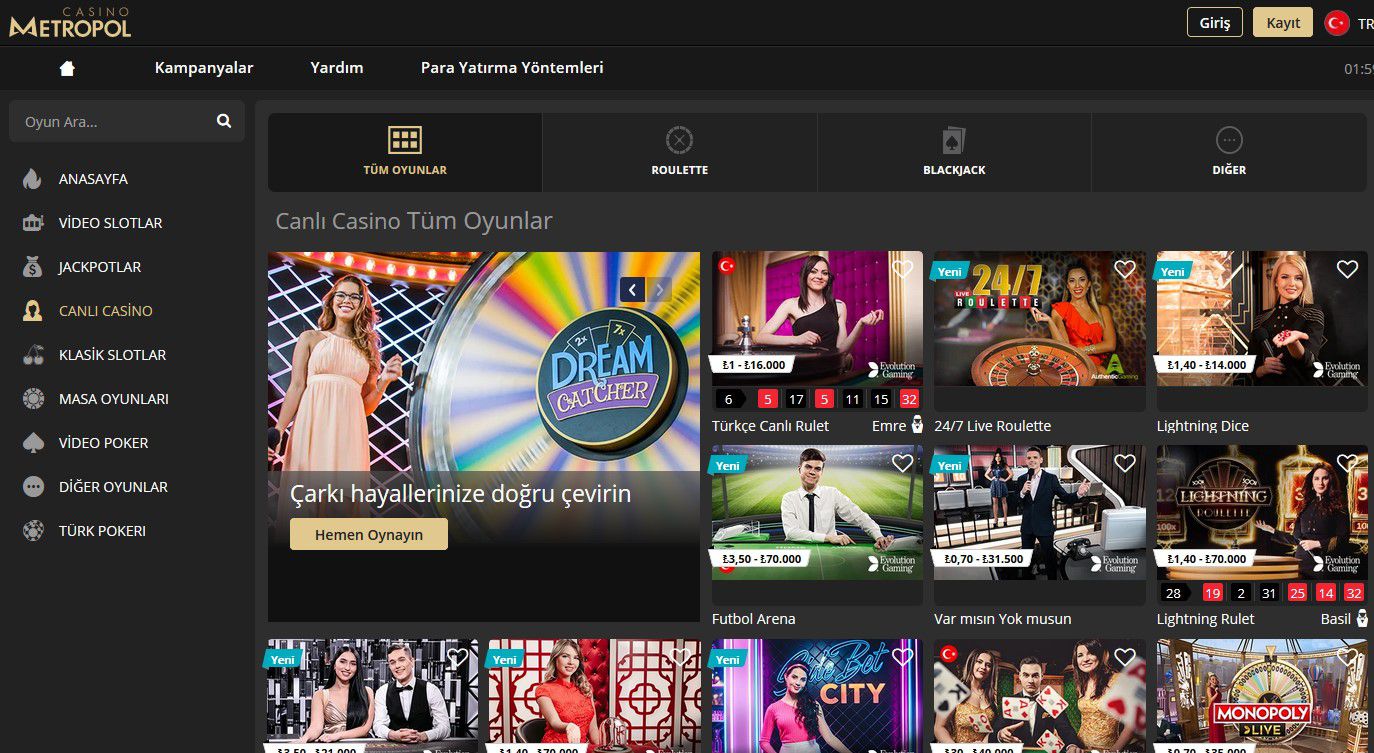This screenshot has height=753, width=1374.
Task: Click the Kayıt register button
Action: coord(1282,23)
